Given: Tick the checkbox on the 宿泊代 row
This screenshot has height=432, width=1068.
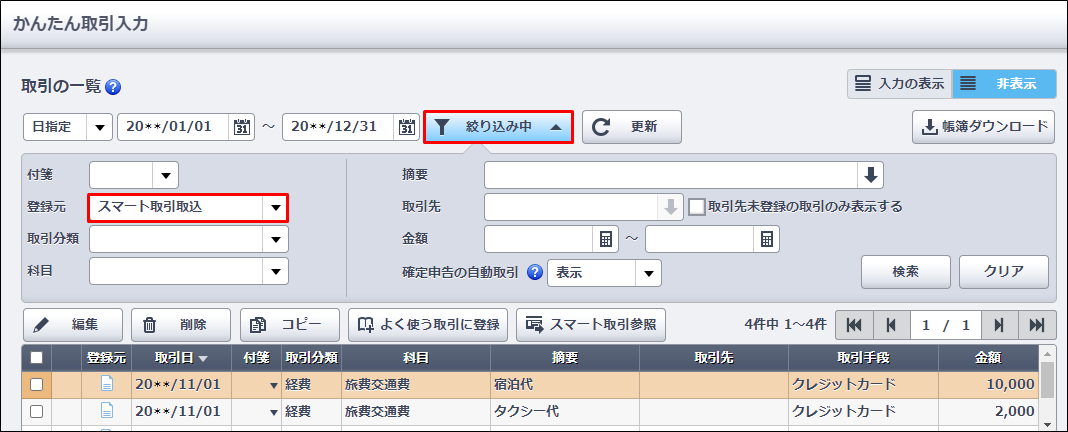Looking at the screenshot, I should 37,385.
